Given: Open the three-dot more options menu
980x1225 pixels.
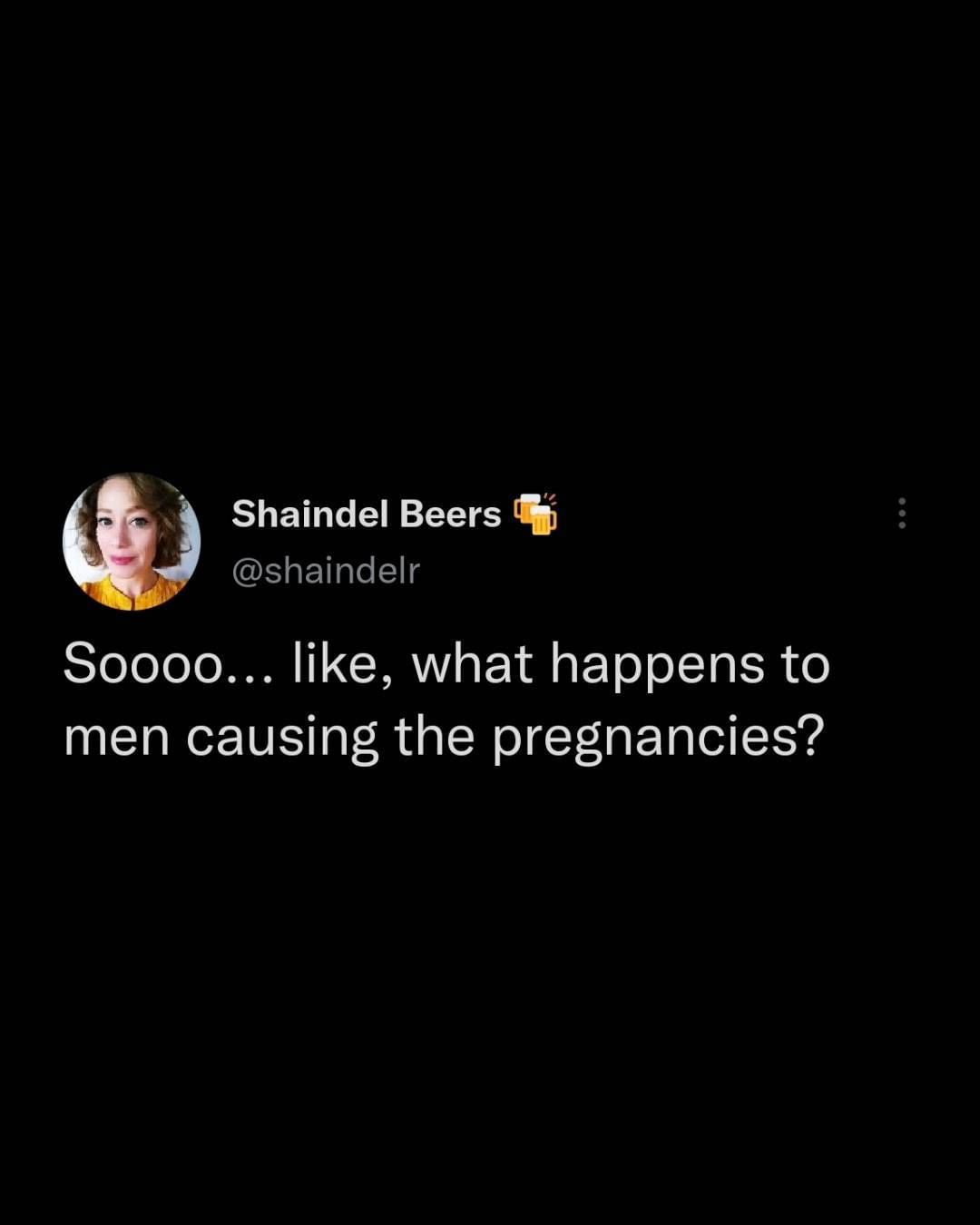Looking at the screenshot, I should (x=901, y=514).
